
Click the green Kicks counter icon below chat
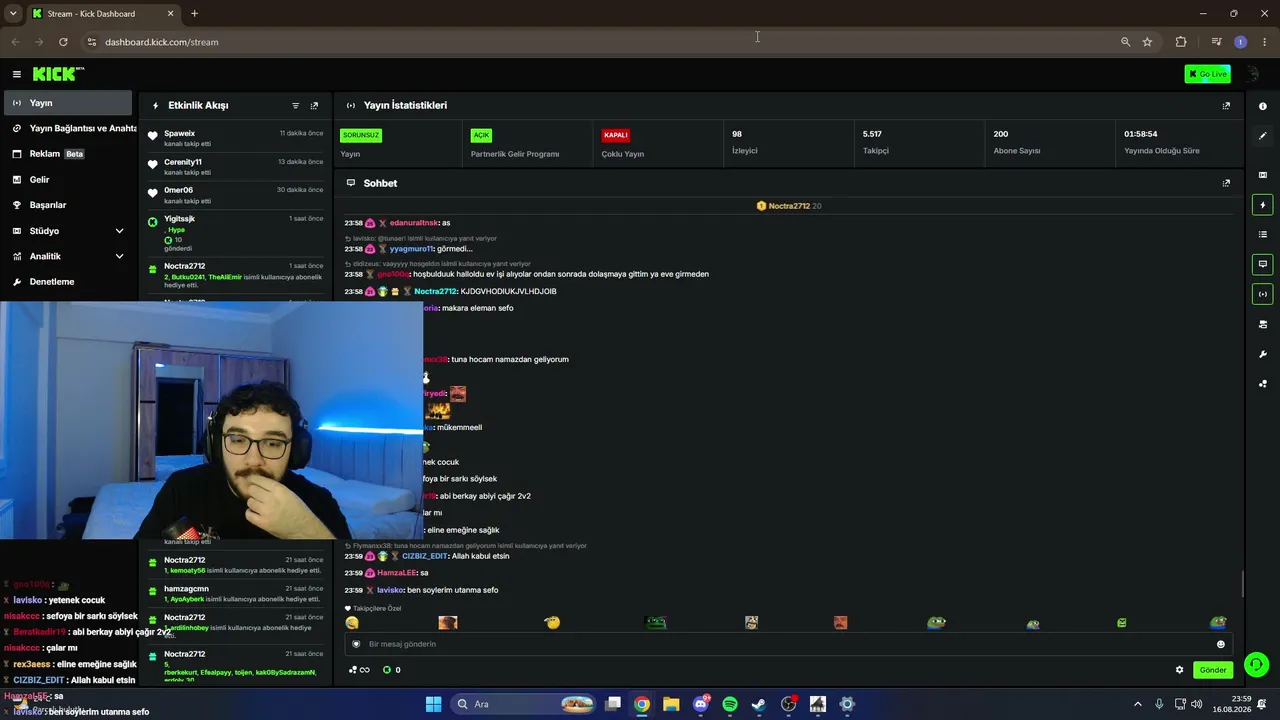[387, 670]
